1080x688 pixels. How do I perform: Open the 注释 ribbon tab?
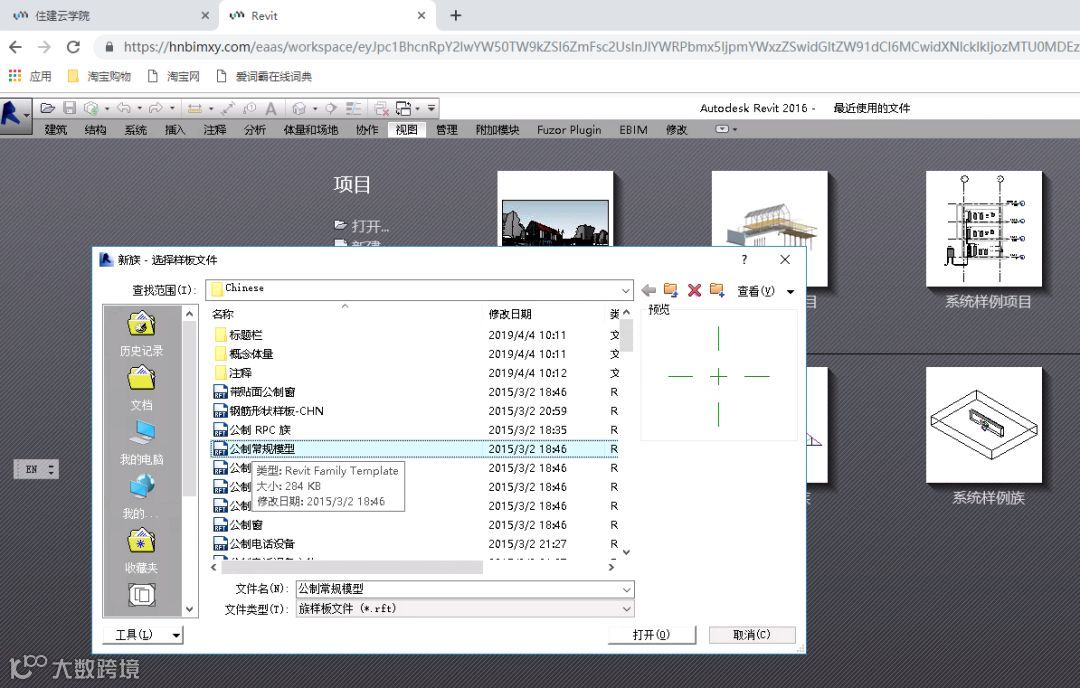215,129
